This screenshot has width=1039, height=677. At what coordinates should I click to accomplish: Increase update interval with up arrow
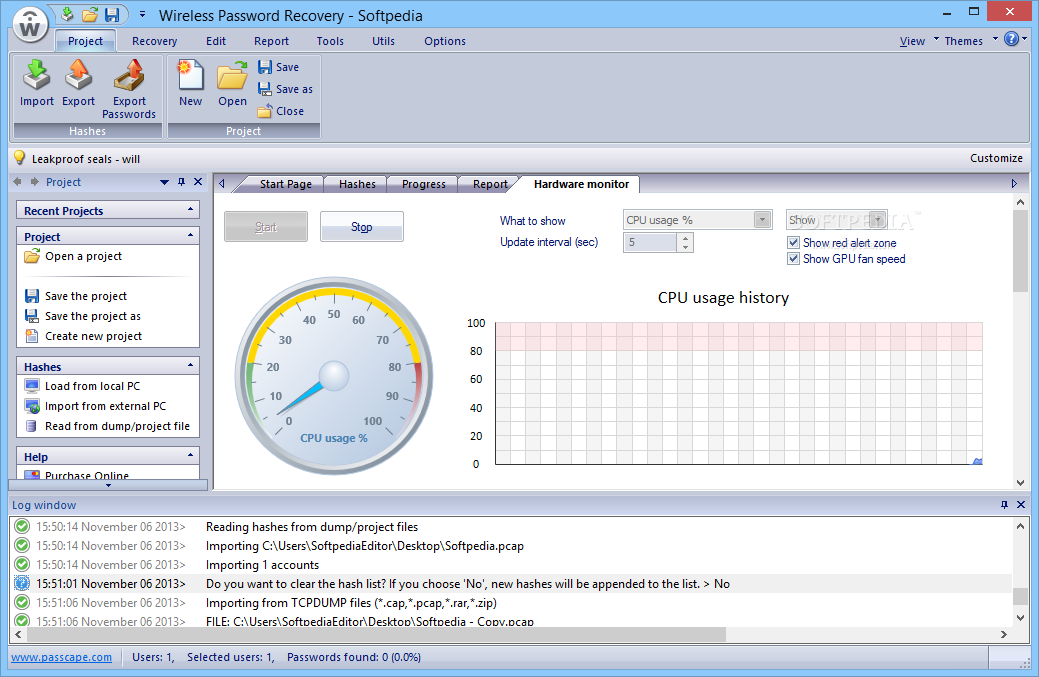coord(685,238)
